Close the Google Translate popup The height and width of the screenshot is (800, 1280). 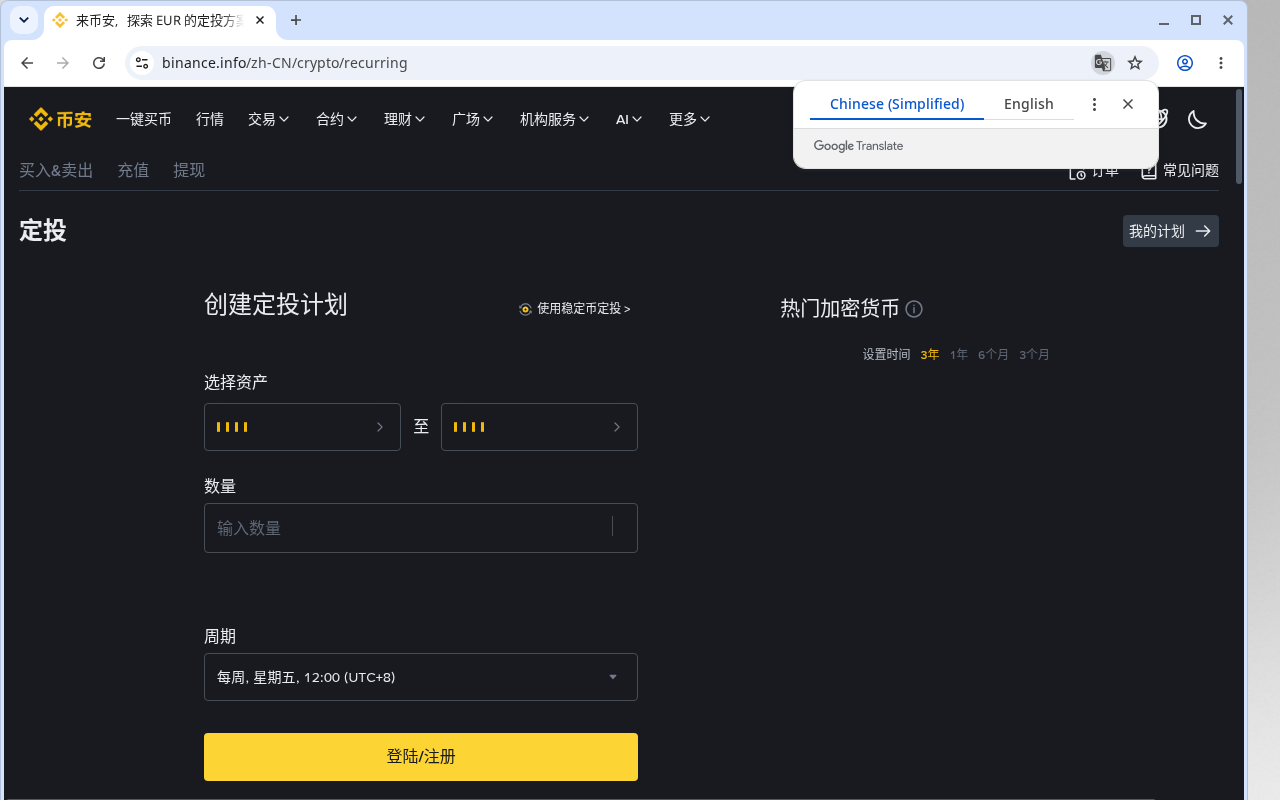tap(1128, 104)
